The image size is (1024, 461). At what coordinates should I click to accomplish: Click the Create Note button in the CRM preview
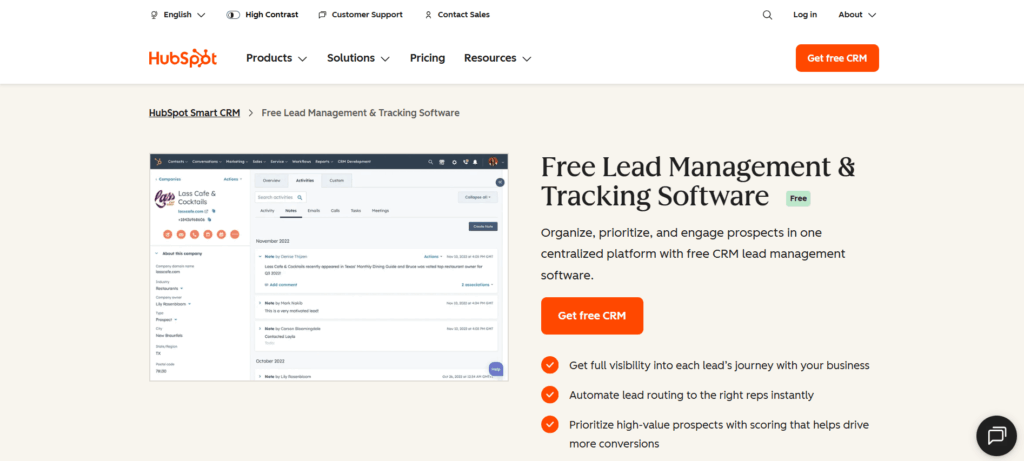pyautogui.click(x=483, y=227)
